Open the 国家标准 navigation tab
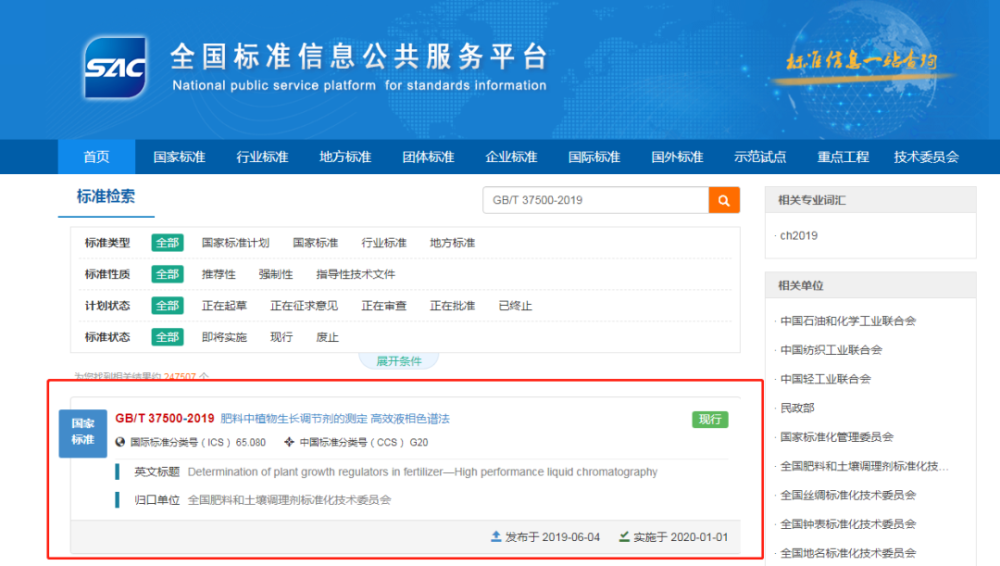This screenshot has height=566, width=1000. point(179,156)
